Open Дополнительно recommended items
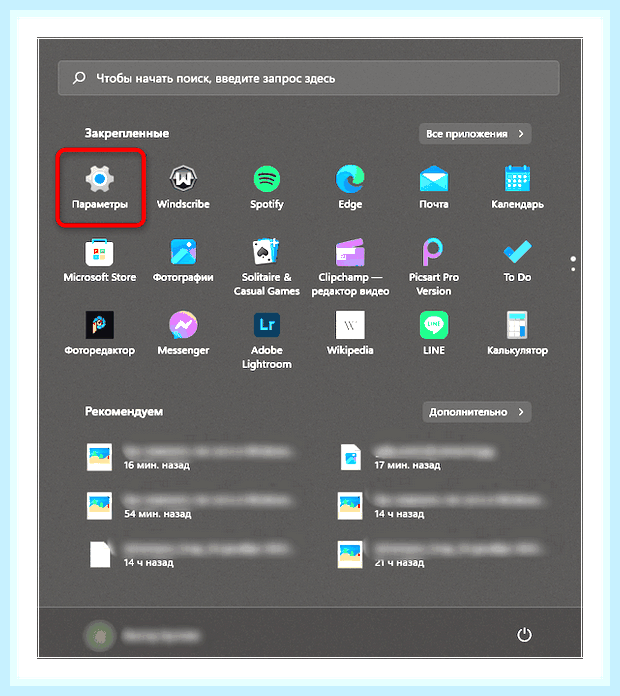 click(477, 412)
